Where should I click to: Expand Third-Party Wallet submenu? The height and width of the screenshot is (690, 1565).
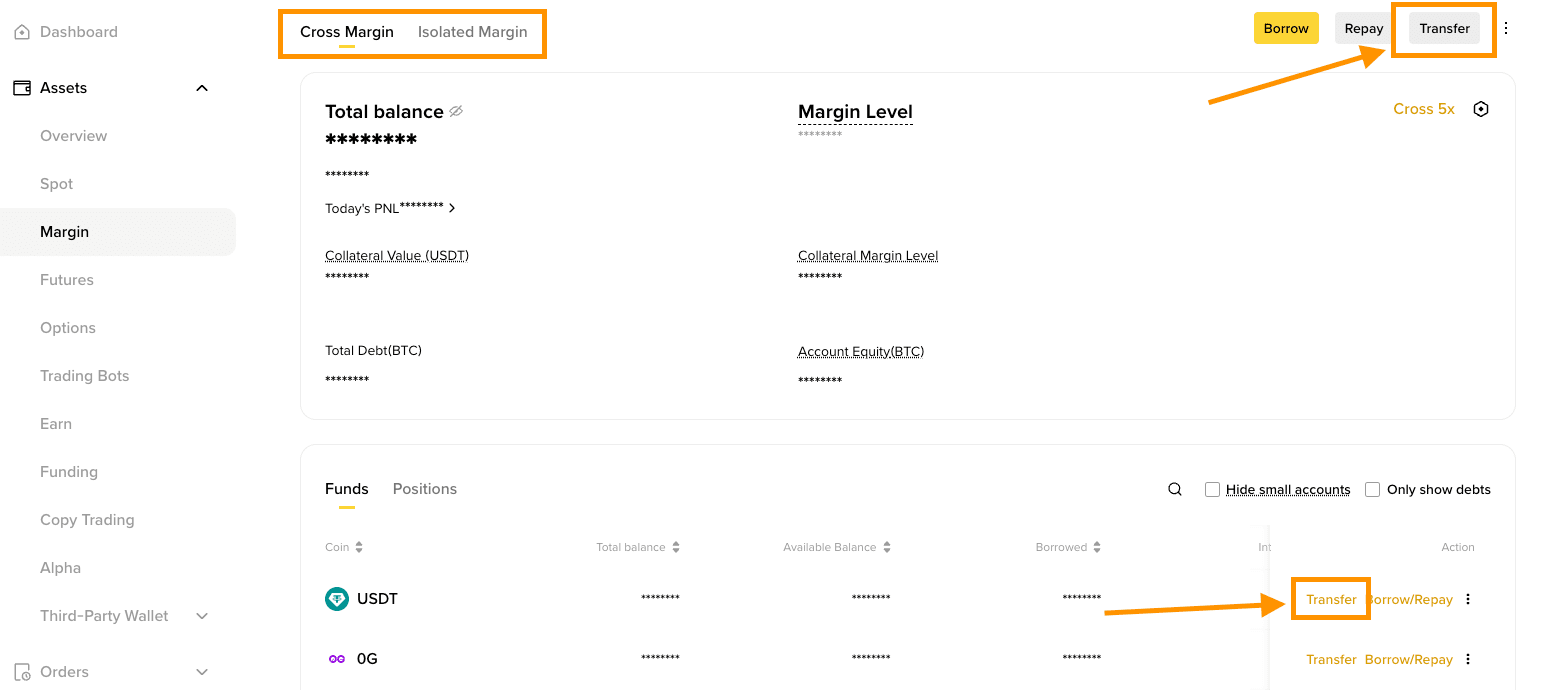202,616
